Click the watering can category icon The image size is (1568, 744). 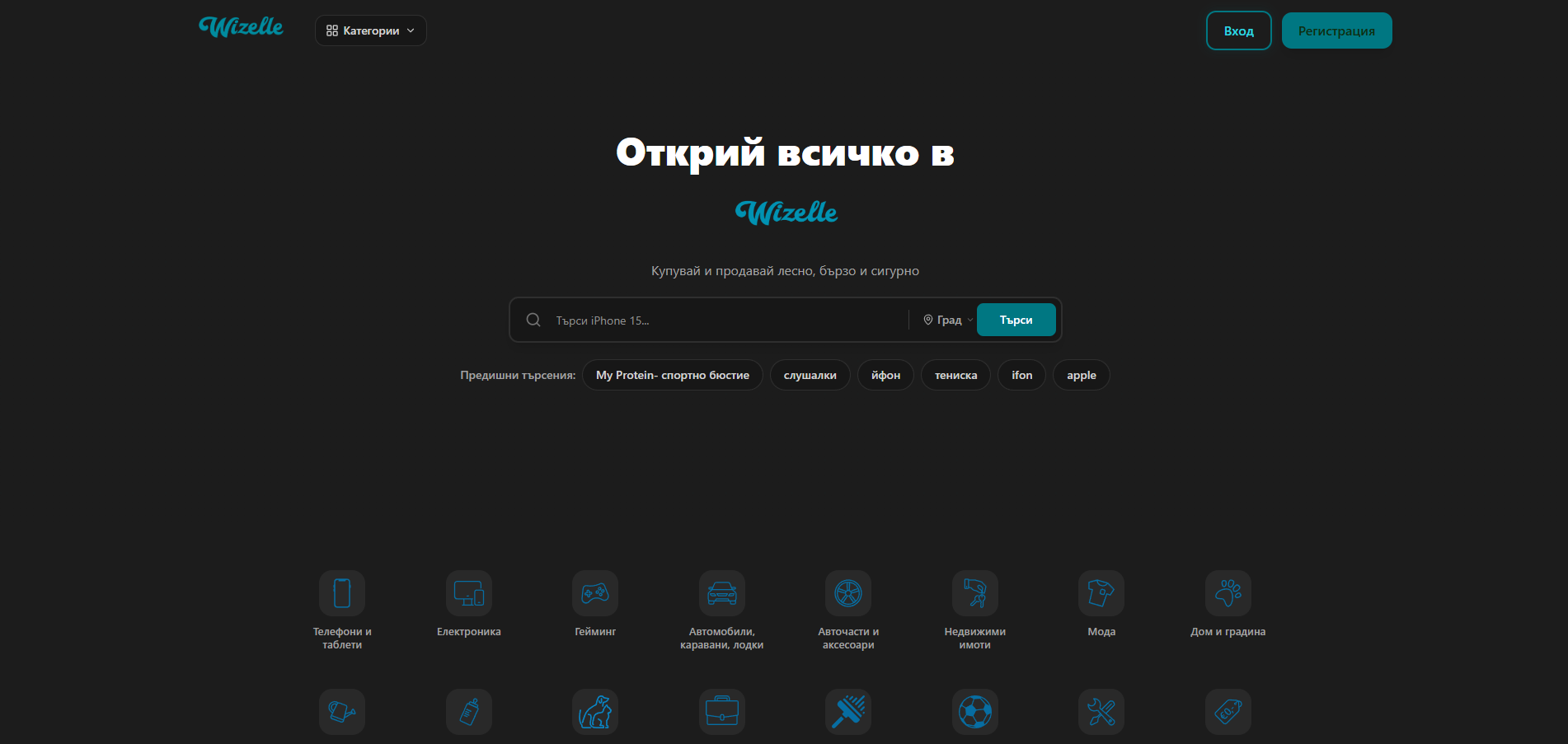pos(342,712)
